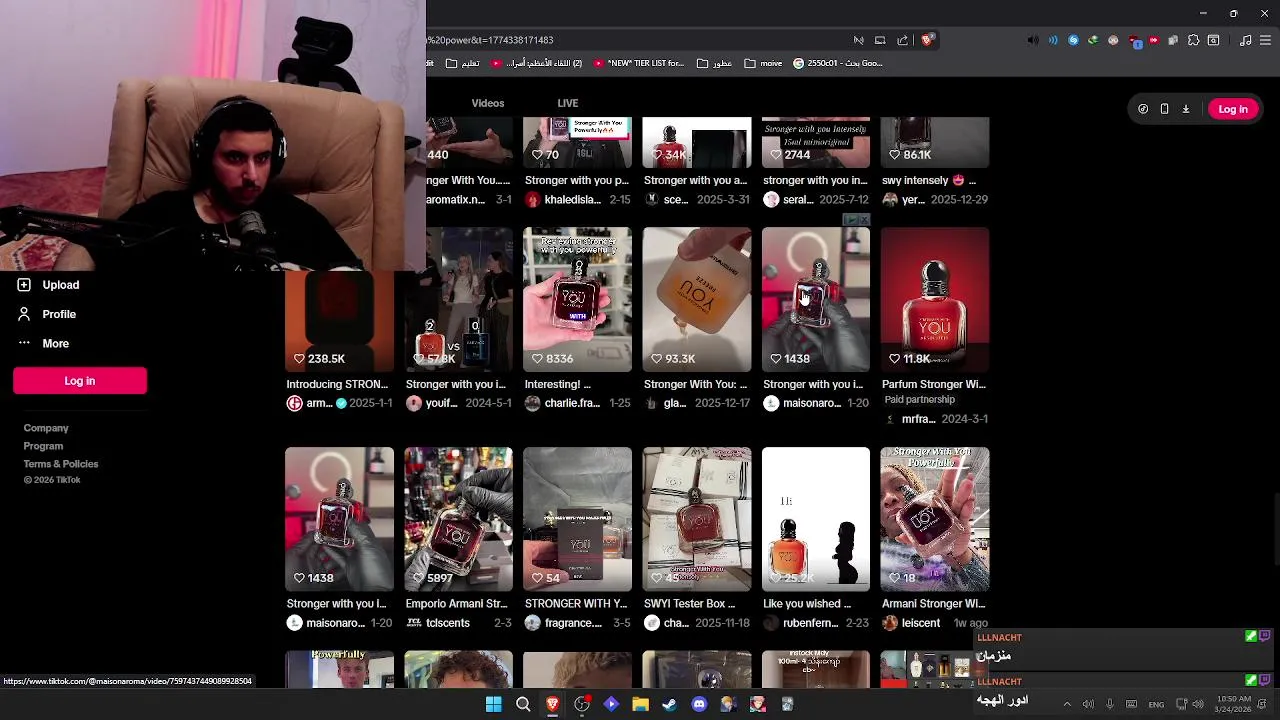Viewport: 1280px width, 720px height.
Task: Open the browser hamburger menu
Action: pyautogui.click(x=1264, y=40)
